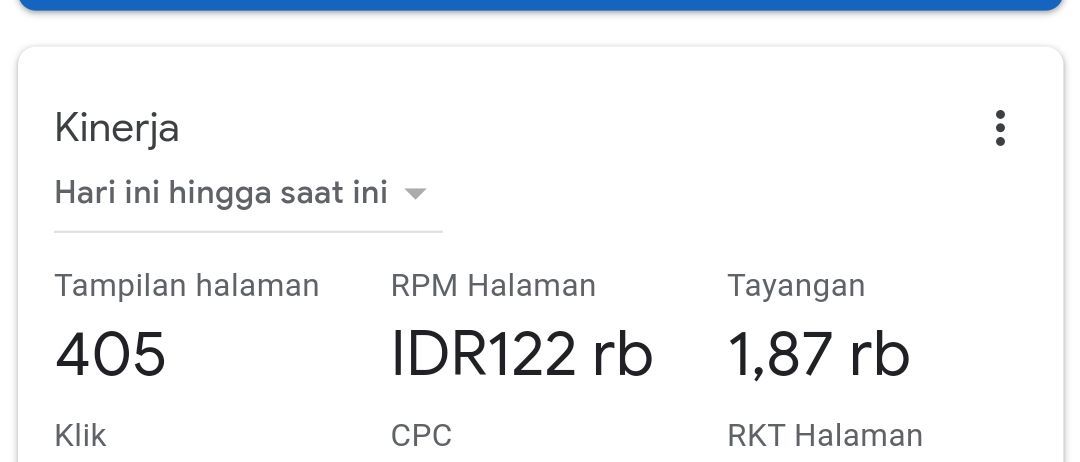Image resolution: width=1080 pixels, height=462 pixels.
Task: Select the "Hari ini hingga saat ini" period text
Action: pos(221,192)
